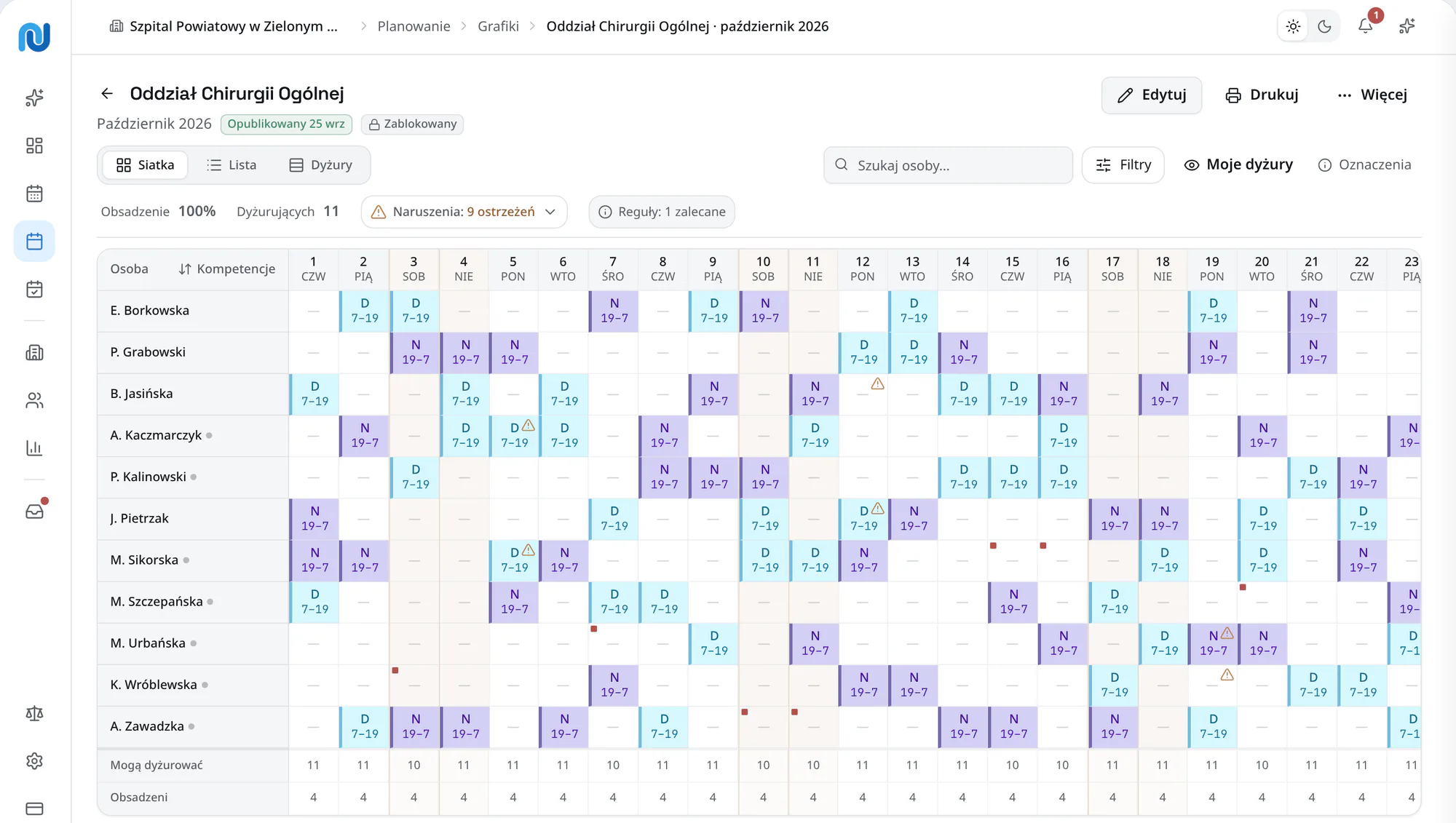Go back with the arrow beside Oddział title
The image size is (1456, 823).
tap(107, 94)
